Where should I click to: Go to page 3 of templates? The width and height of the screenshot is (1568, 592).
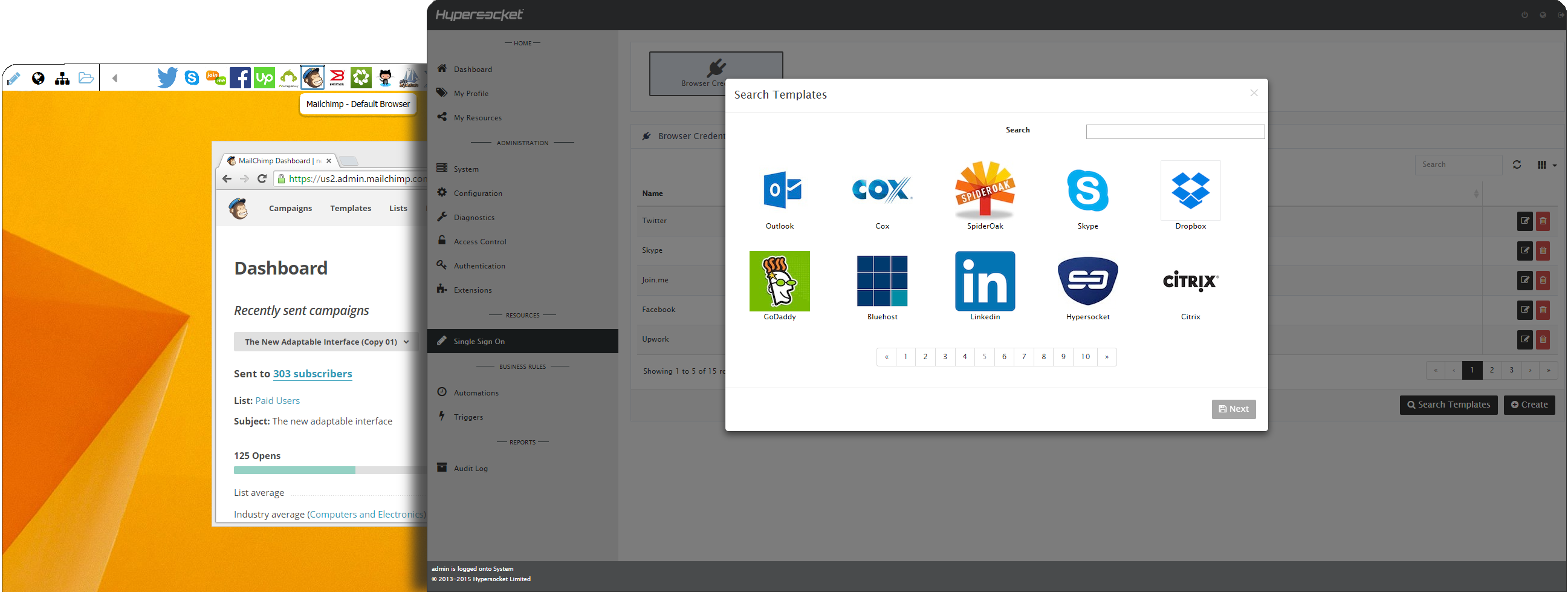click(x=945, y=357)
